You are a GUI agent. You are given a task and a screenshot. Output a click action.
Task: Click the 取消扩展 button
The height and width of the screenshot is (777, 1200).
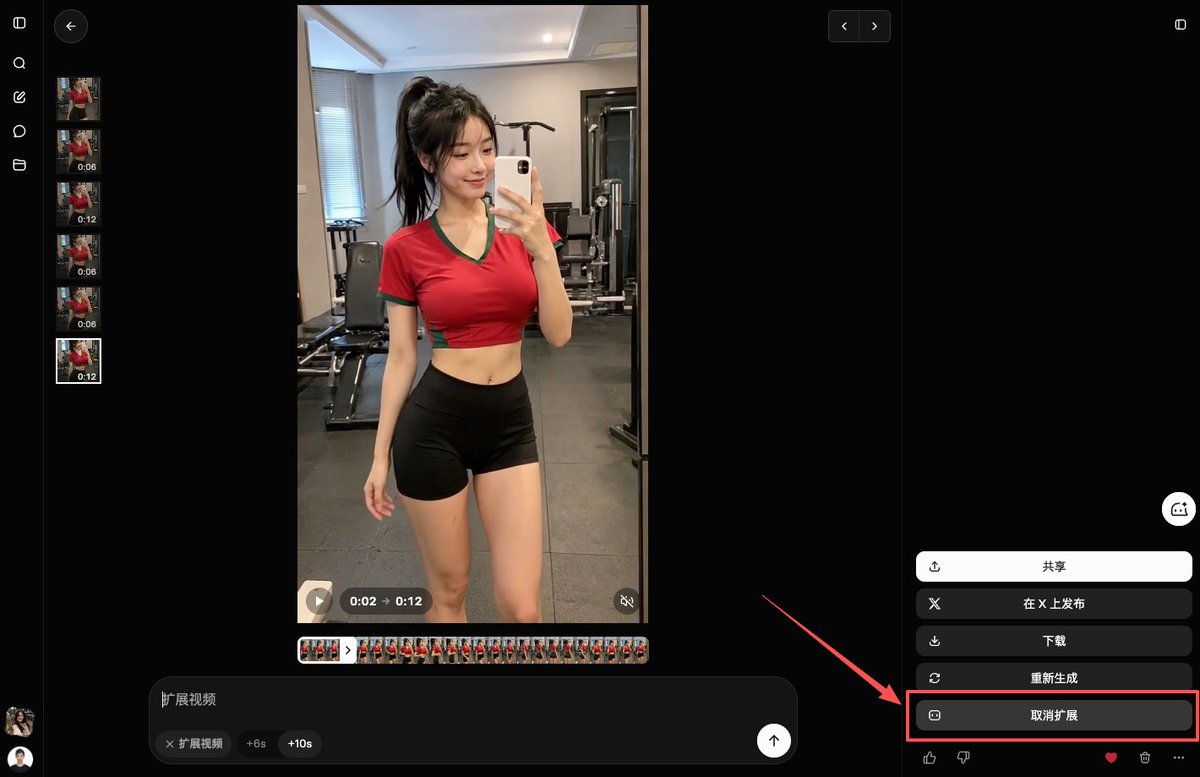tap(1054, 716)
